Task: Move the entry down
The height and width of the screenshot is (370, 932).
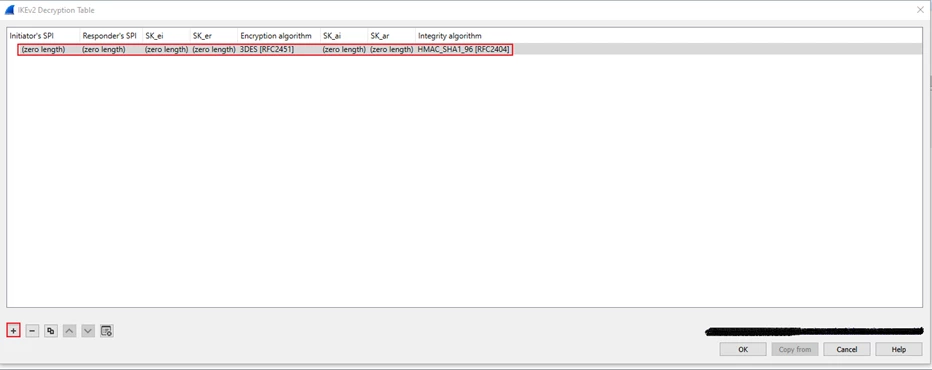Action: tap(88, 331)
